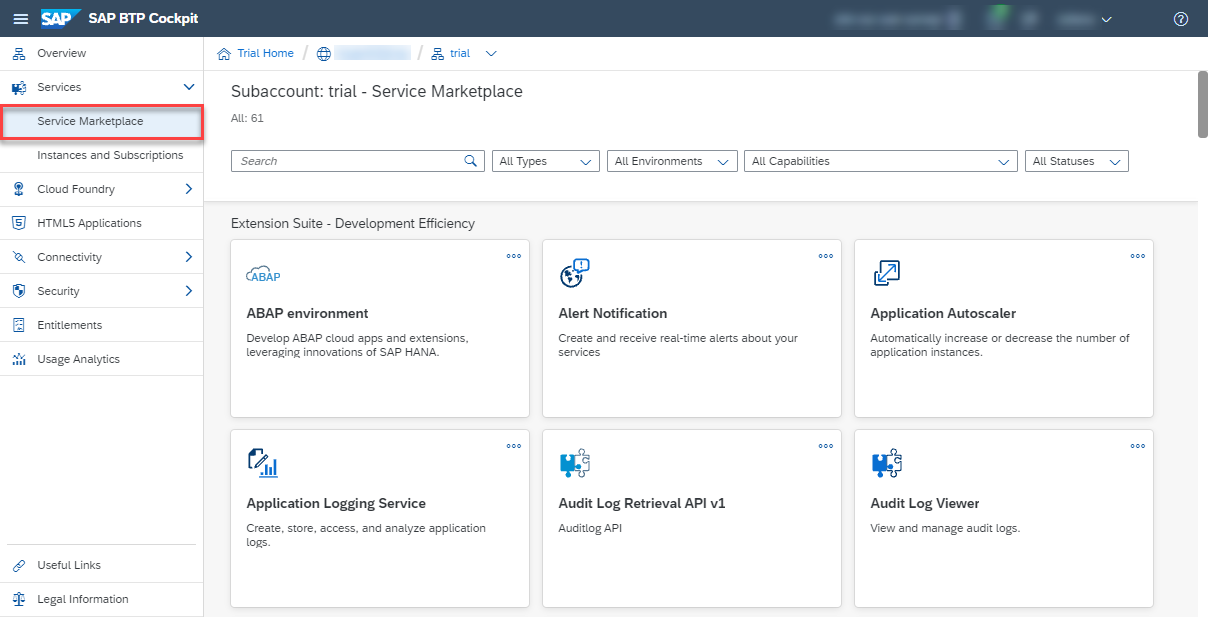This screenshot has height=617, width=1208.
Task: Click the Application Logging Service tile icon
Action: coord(262,463)
